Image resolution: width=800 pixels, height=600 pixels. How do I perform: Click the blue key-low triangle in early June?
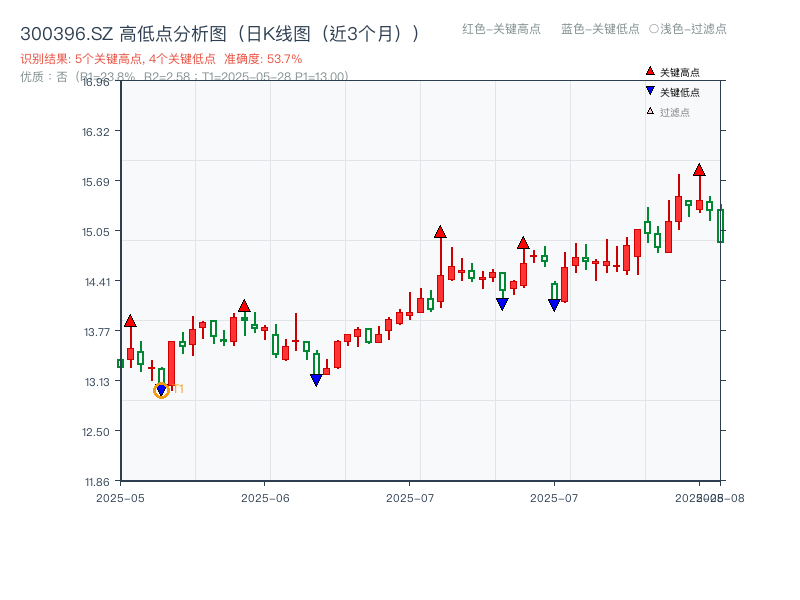pyautogui.click(x=317, y=379)
